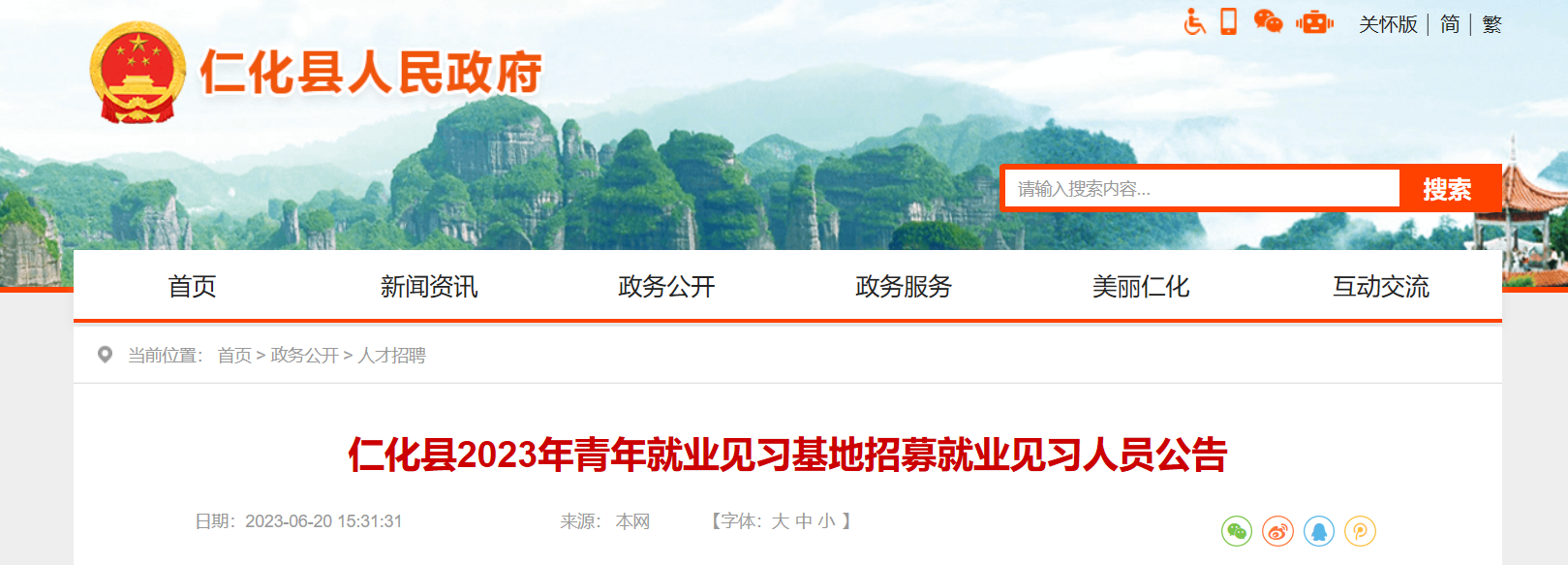Switch to 关怀版 care mode
This screenshot has width=1568, height=565.
click(1388, 24)
